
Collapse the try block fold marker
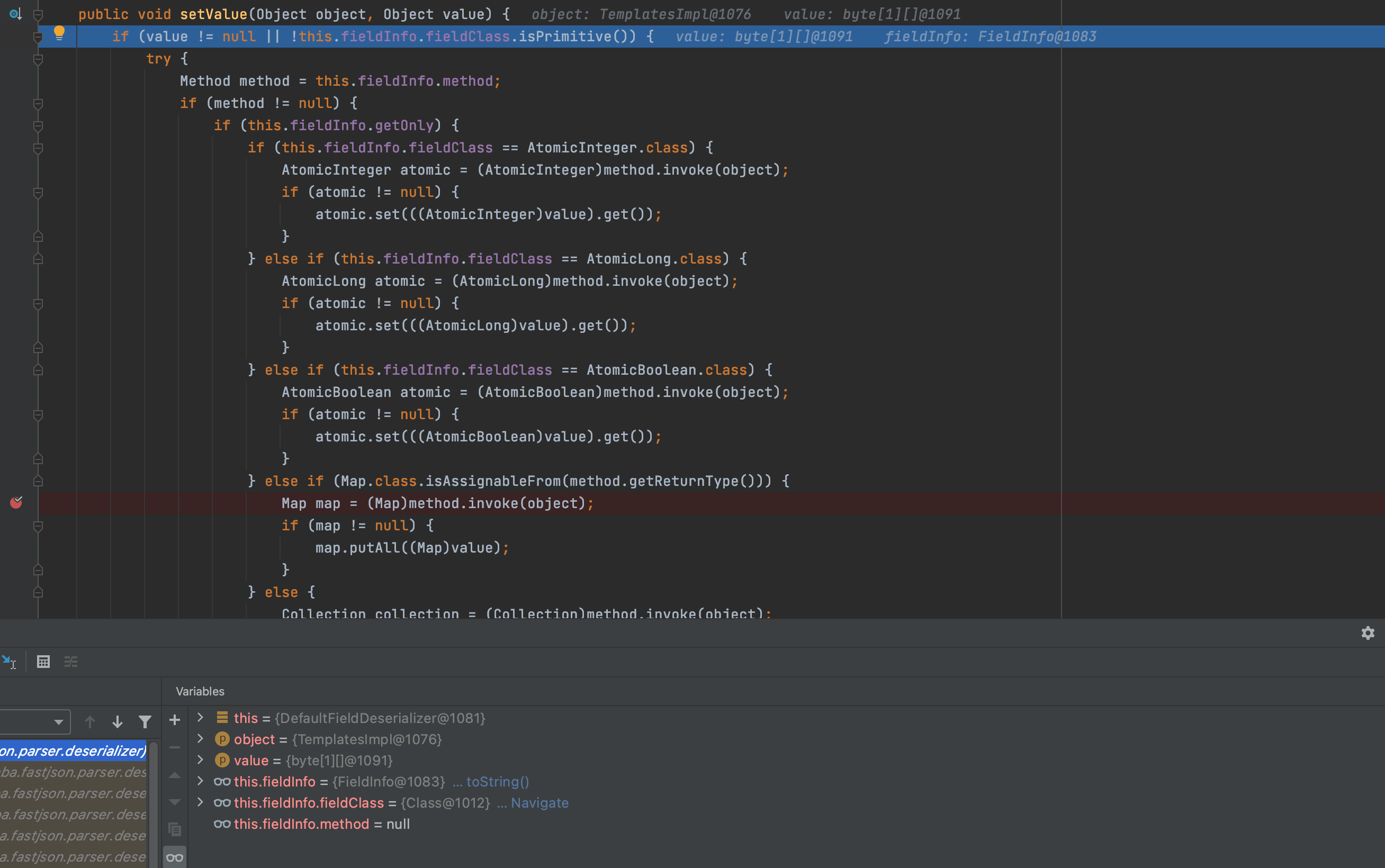pyautogui.click(x=38, y=59)
